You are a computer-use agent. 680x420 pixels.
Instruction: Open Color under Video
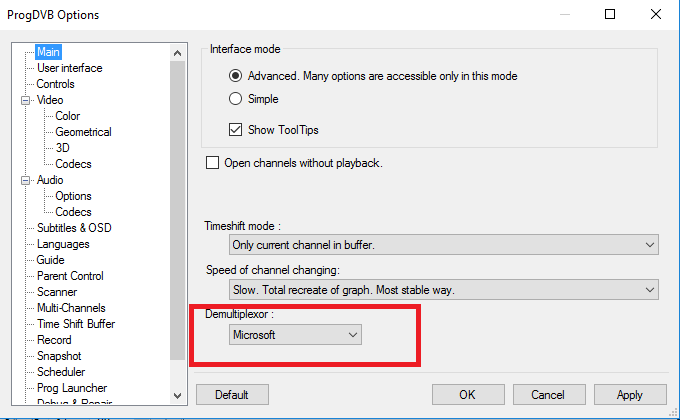click(68, 116)
